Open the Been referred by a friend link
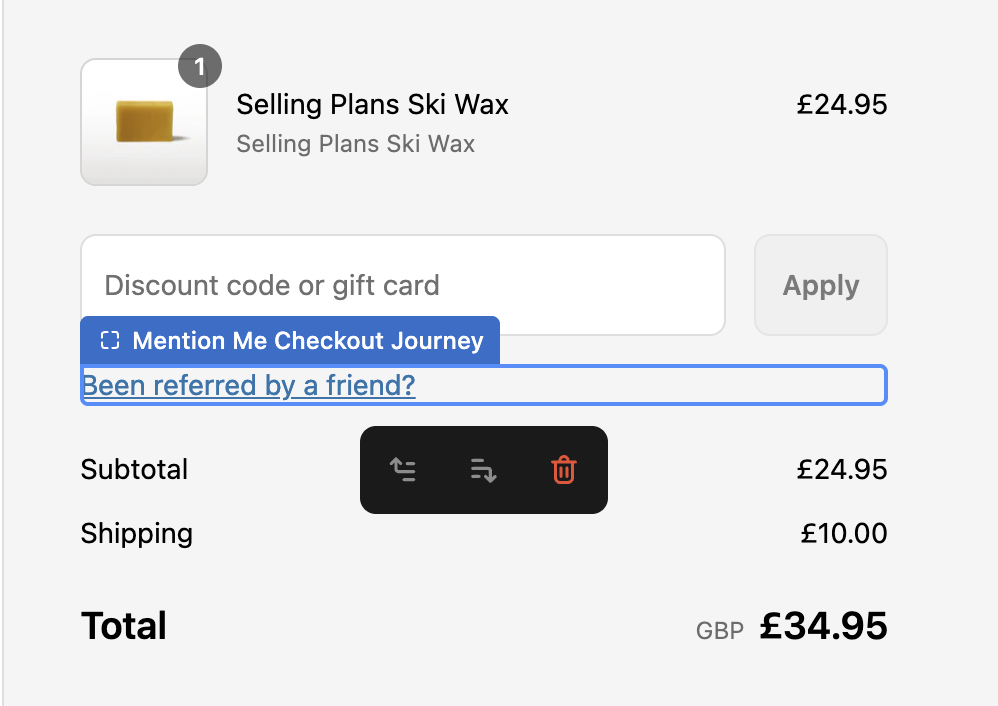 [x=248, y=386]
